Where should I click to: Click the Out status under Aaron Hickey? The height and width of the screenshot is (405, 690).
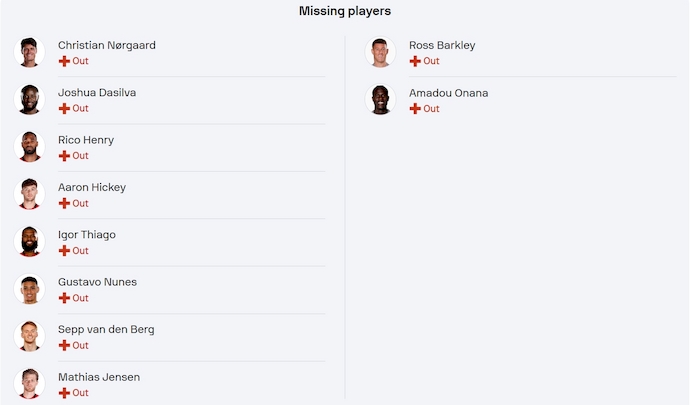80,203
